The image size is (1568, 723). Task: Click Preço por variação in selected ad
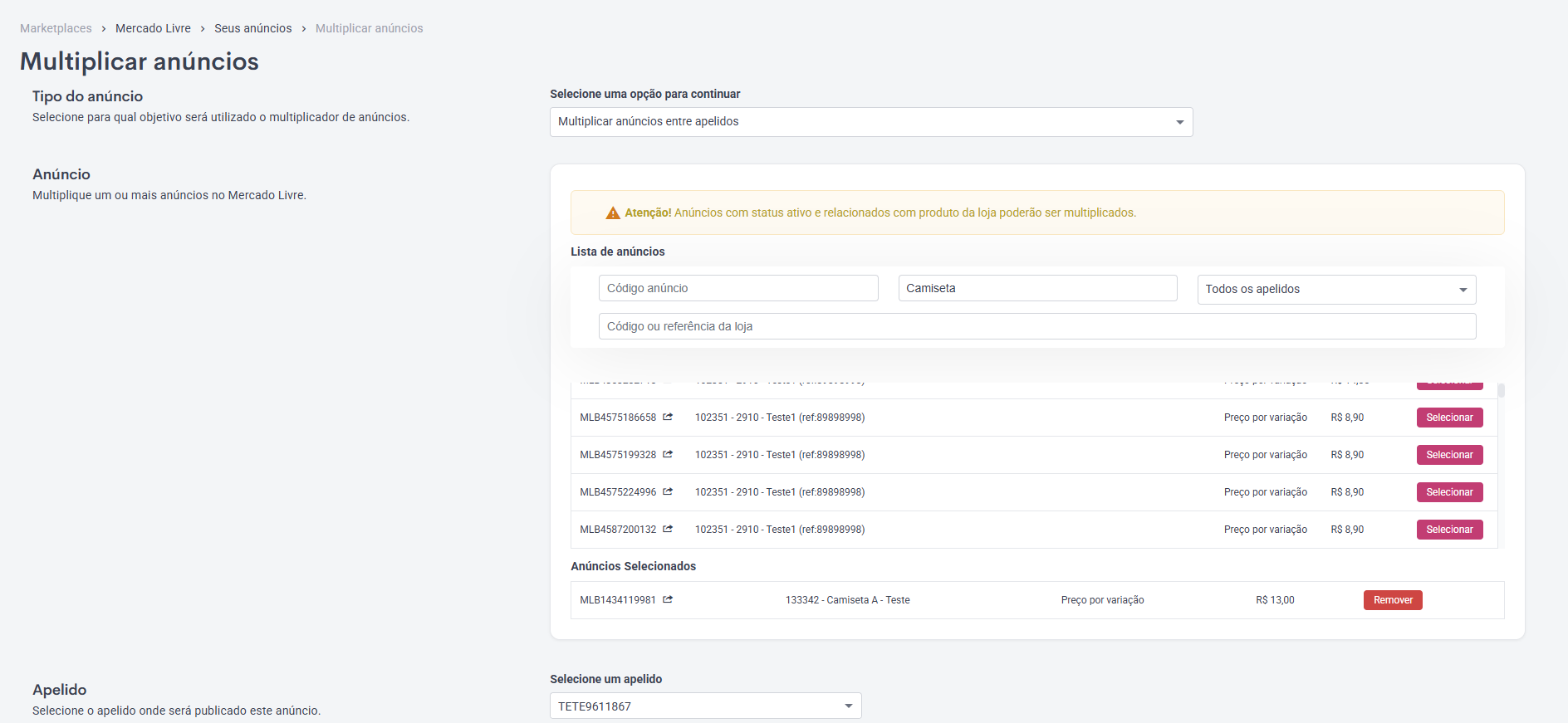1102,600
